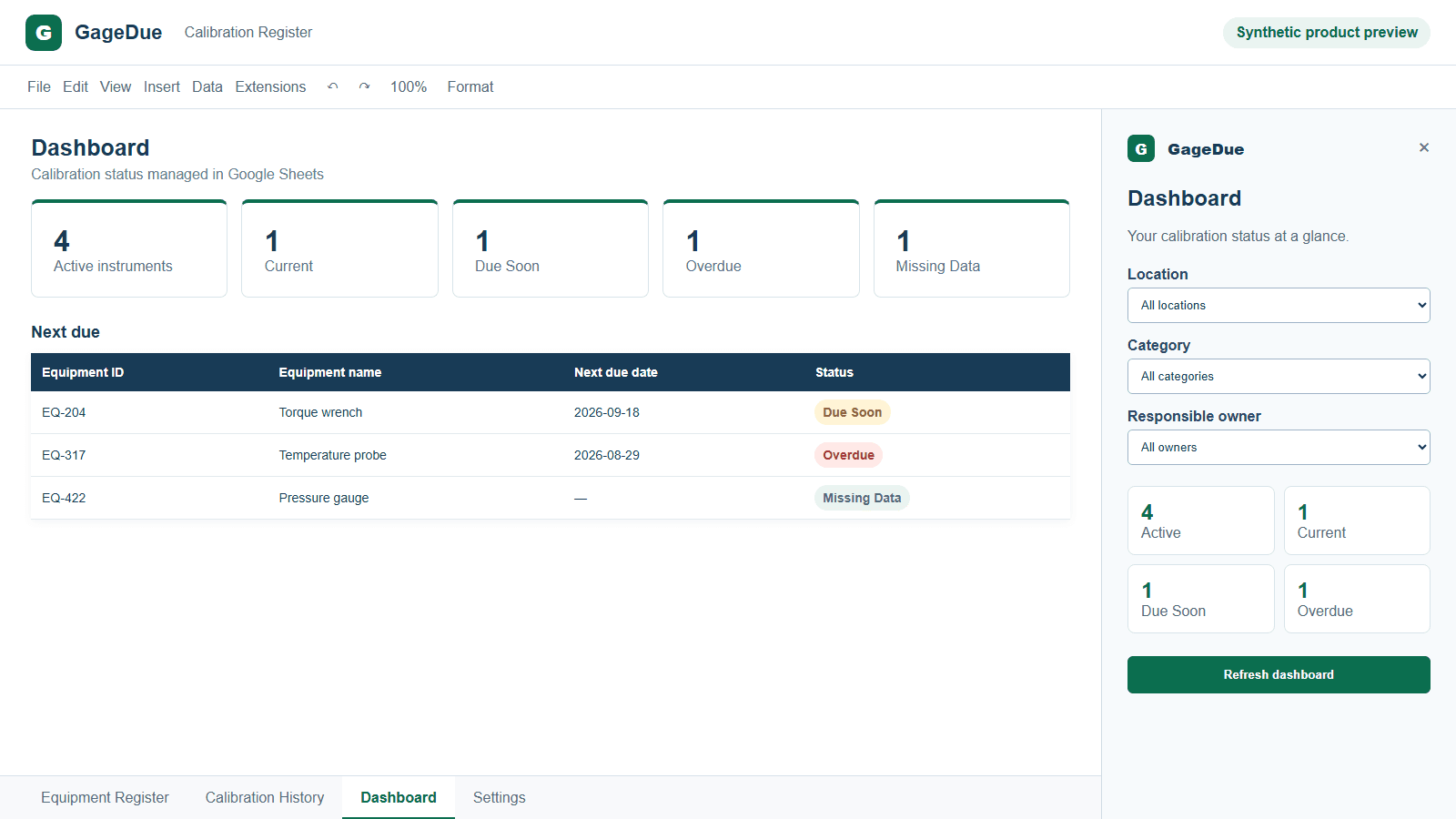Click the Overdue status badge in table

[x=849, y=455]
